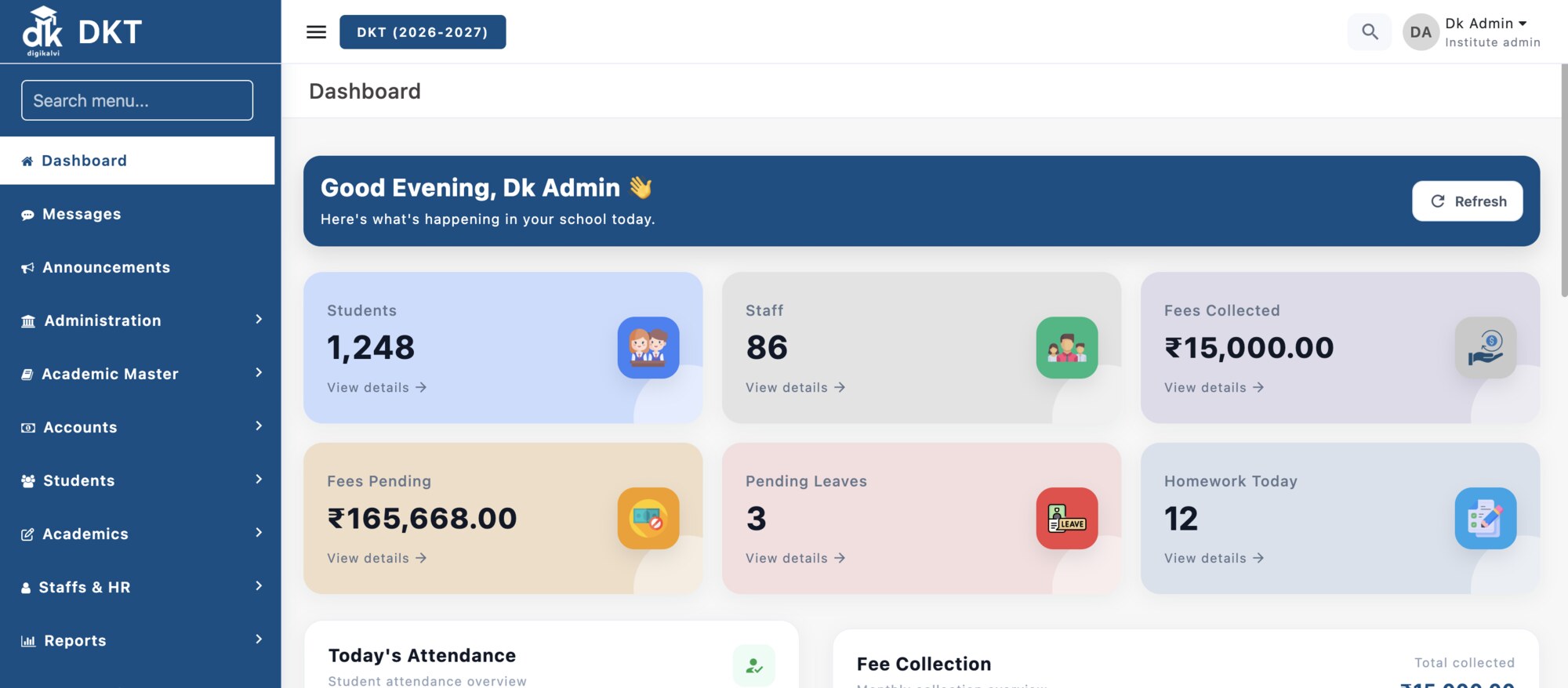The width and height of the screenshot is (1568, 688).
Task: Expand the Administration submenu chevron
Action: [259, 319]
